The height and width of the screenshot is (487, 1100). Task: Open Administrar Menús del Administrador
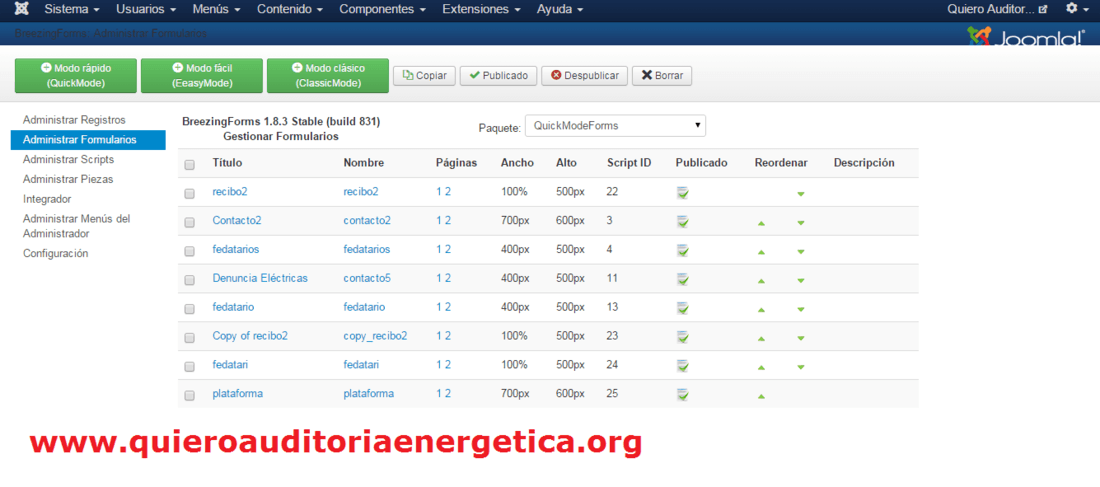click(x=76, y=226)
